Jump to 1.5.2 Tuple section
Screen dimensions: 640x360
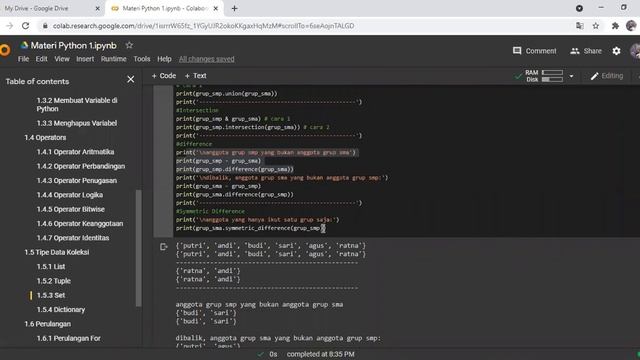53,281
